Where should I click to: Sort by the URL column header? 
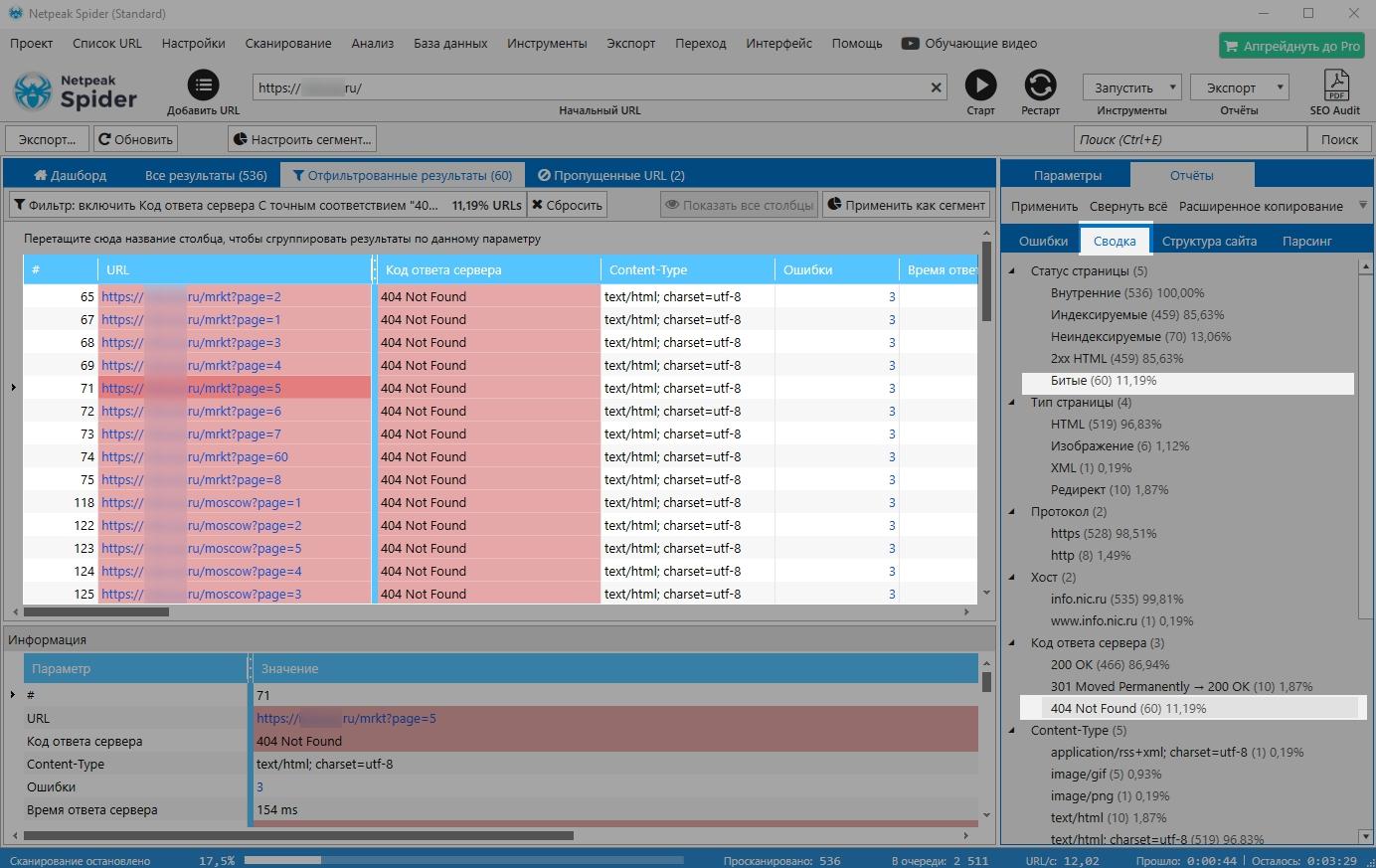[235, 269]
